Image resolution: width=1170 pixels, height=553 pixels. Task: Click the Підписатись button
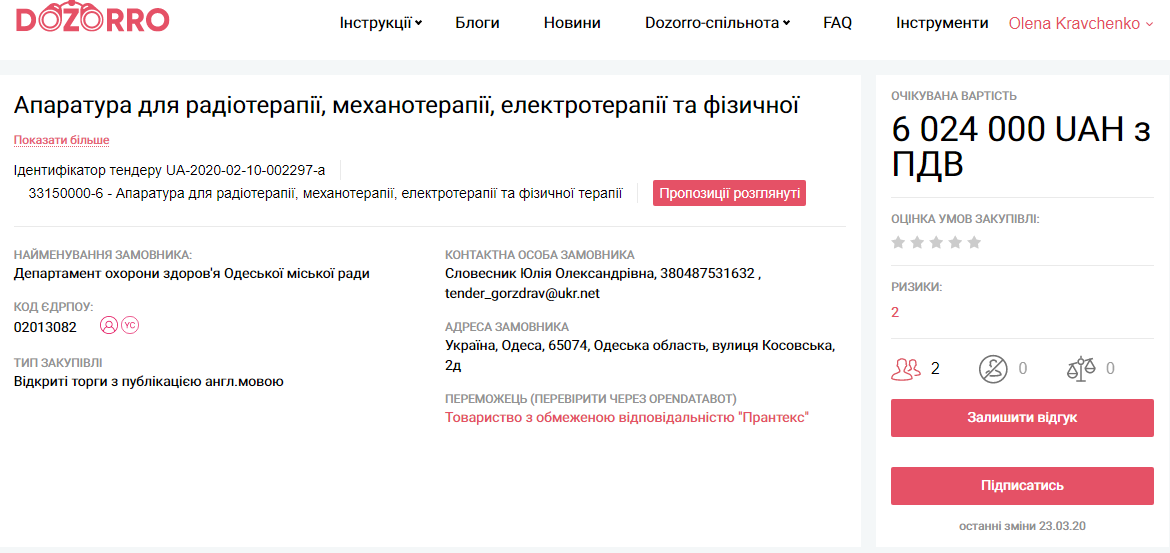pos(1022,486)
